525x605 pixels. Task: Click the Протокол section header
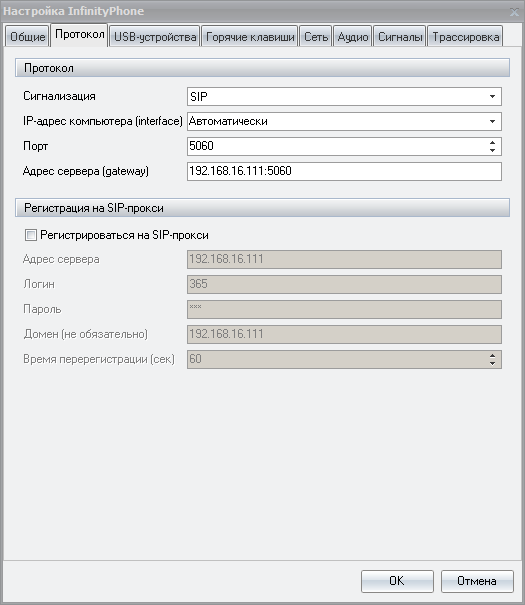(262, 68)
